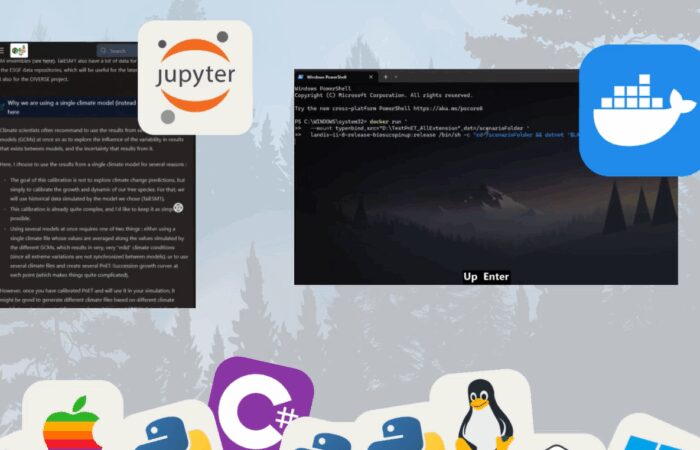Click the site logo in the page header
Screen dimensions: 700x450
point(20,51)
